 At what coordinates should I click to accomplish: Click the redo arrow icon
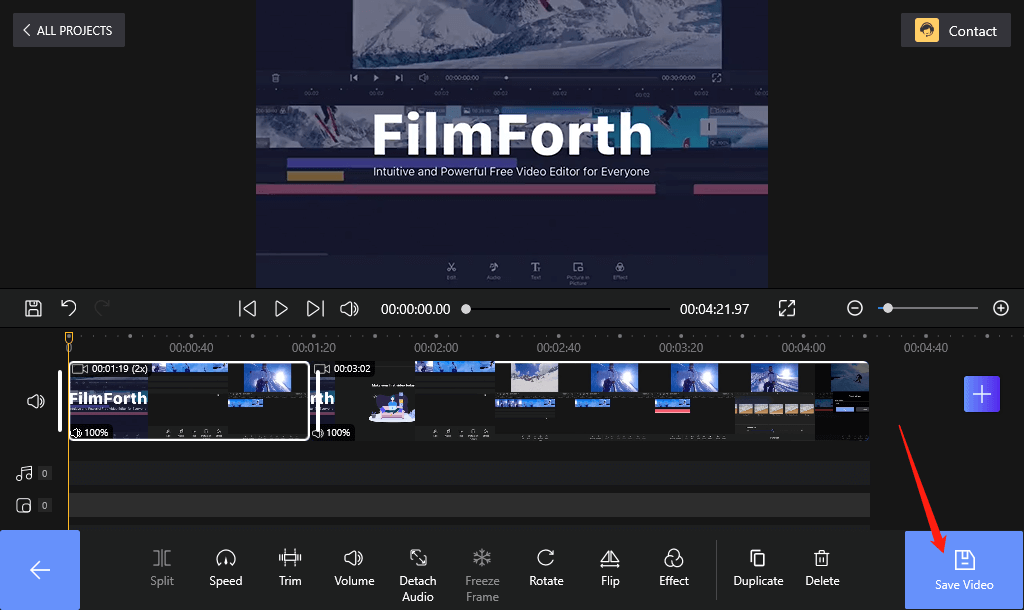point(102,308)
